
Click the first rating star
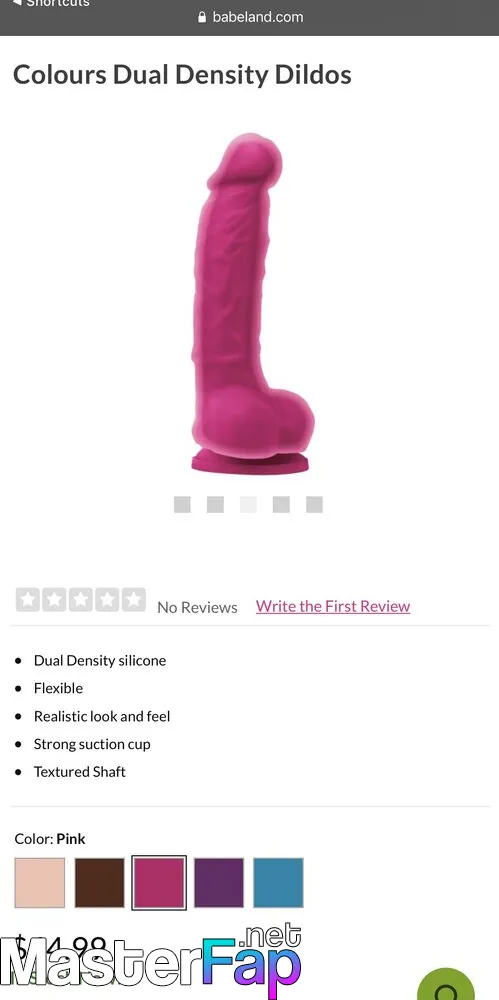28,600
